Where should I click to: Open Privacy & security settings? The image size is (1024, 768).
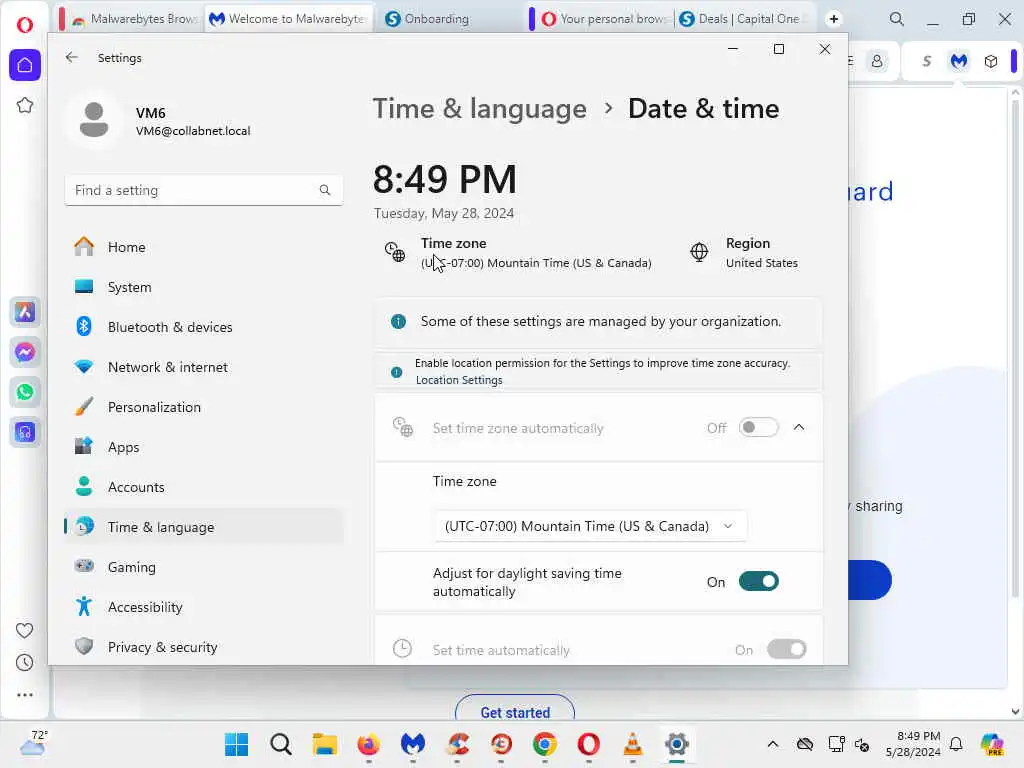click(204, 647)
